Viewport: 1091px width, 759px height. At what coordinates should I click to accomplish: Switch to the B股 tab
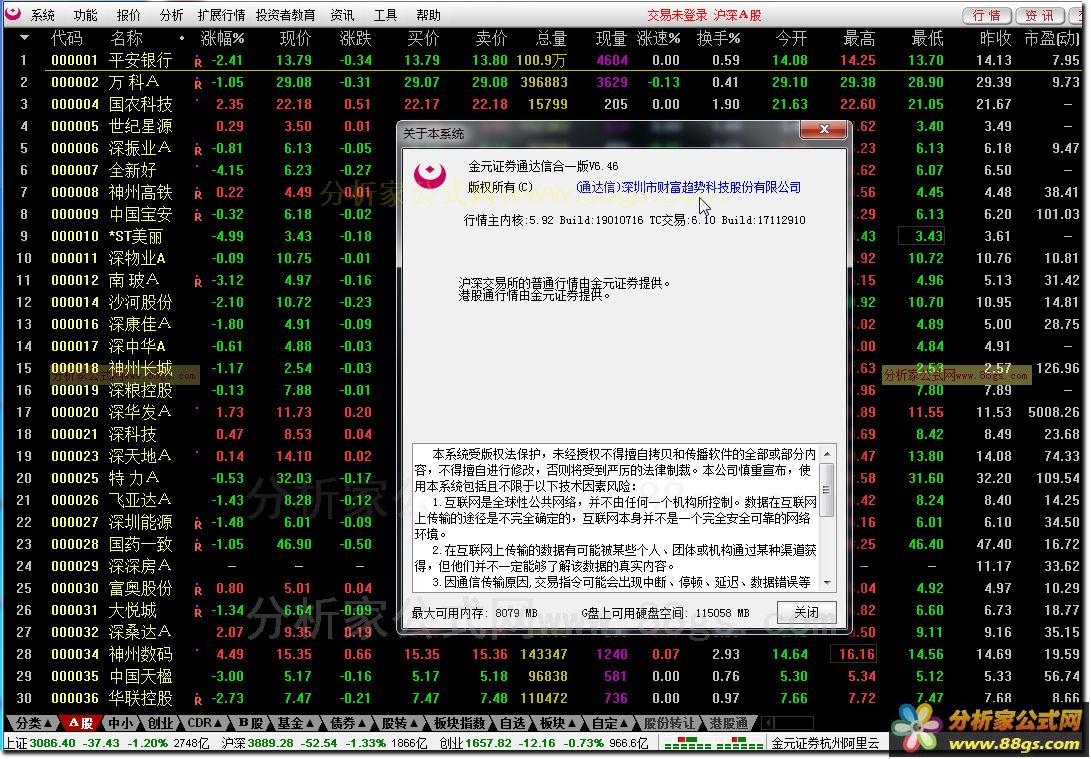click(x=250, y=724)
